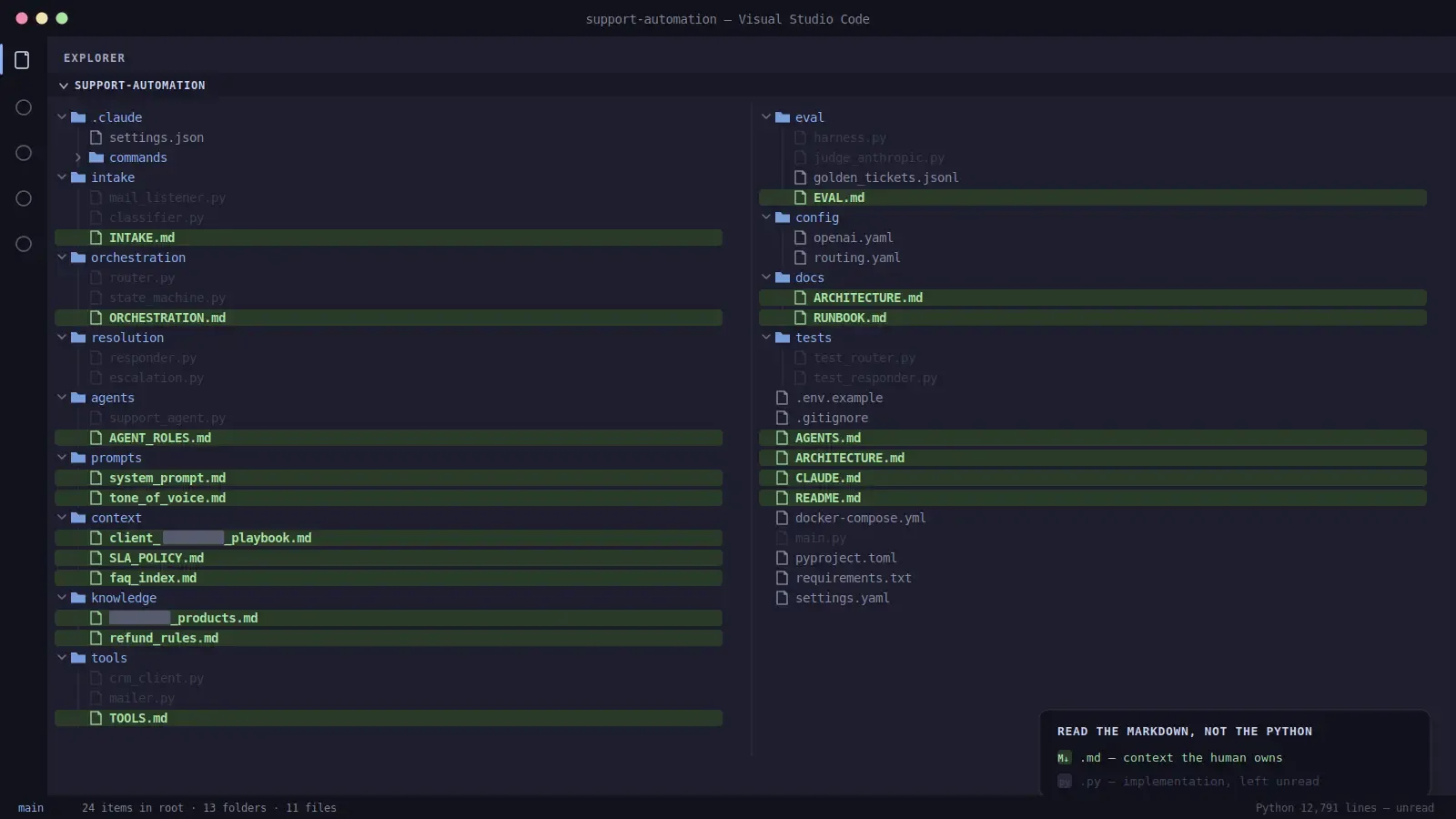Collapse the orchestration folder
Viewport: 1456px width, 819px height.
click(62, 258)
